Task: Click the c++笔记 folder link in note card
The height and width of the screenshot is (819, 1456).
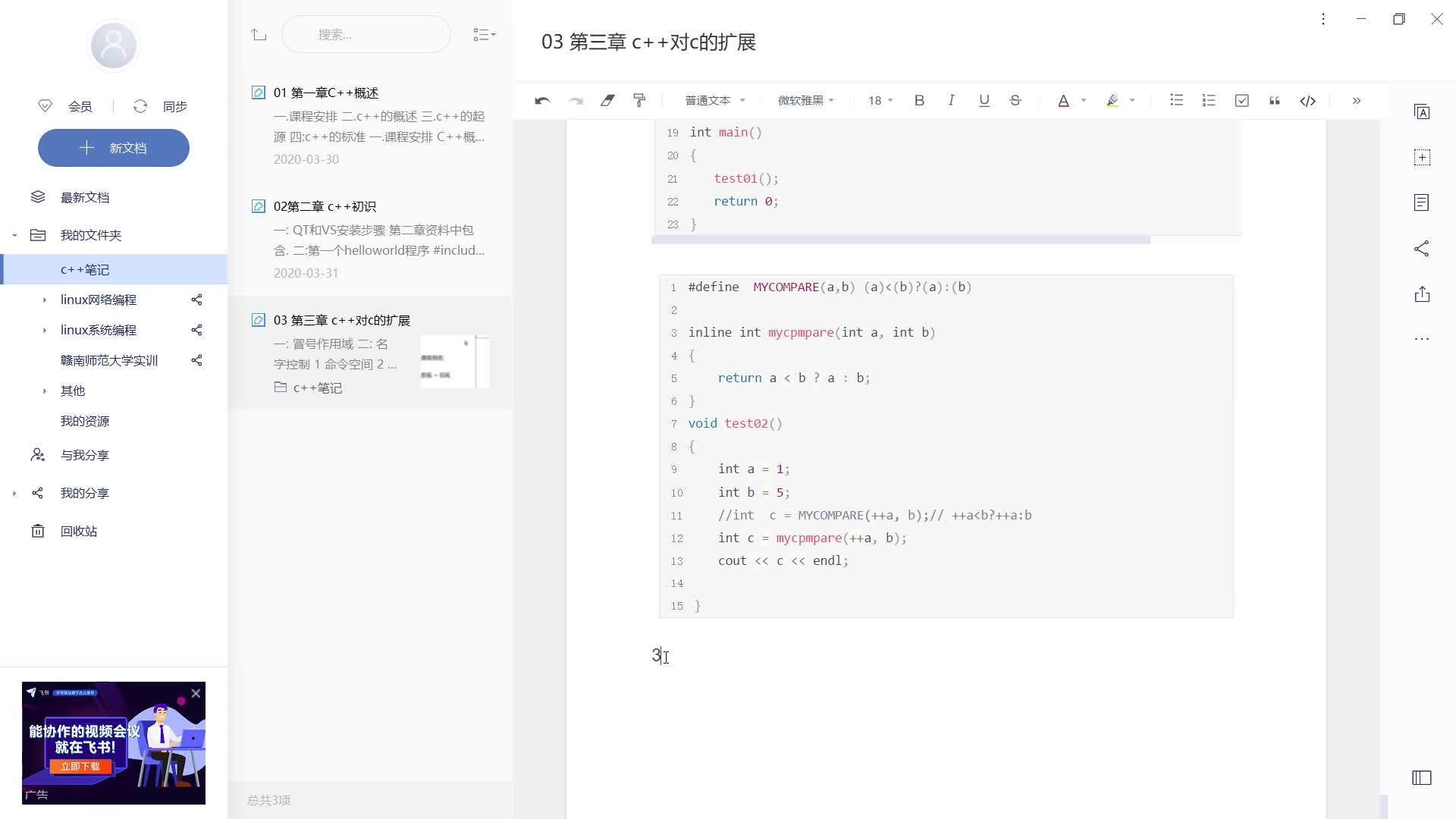Action: click(308, 388)
